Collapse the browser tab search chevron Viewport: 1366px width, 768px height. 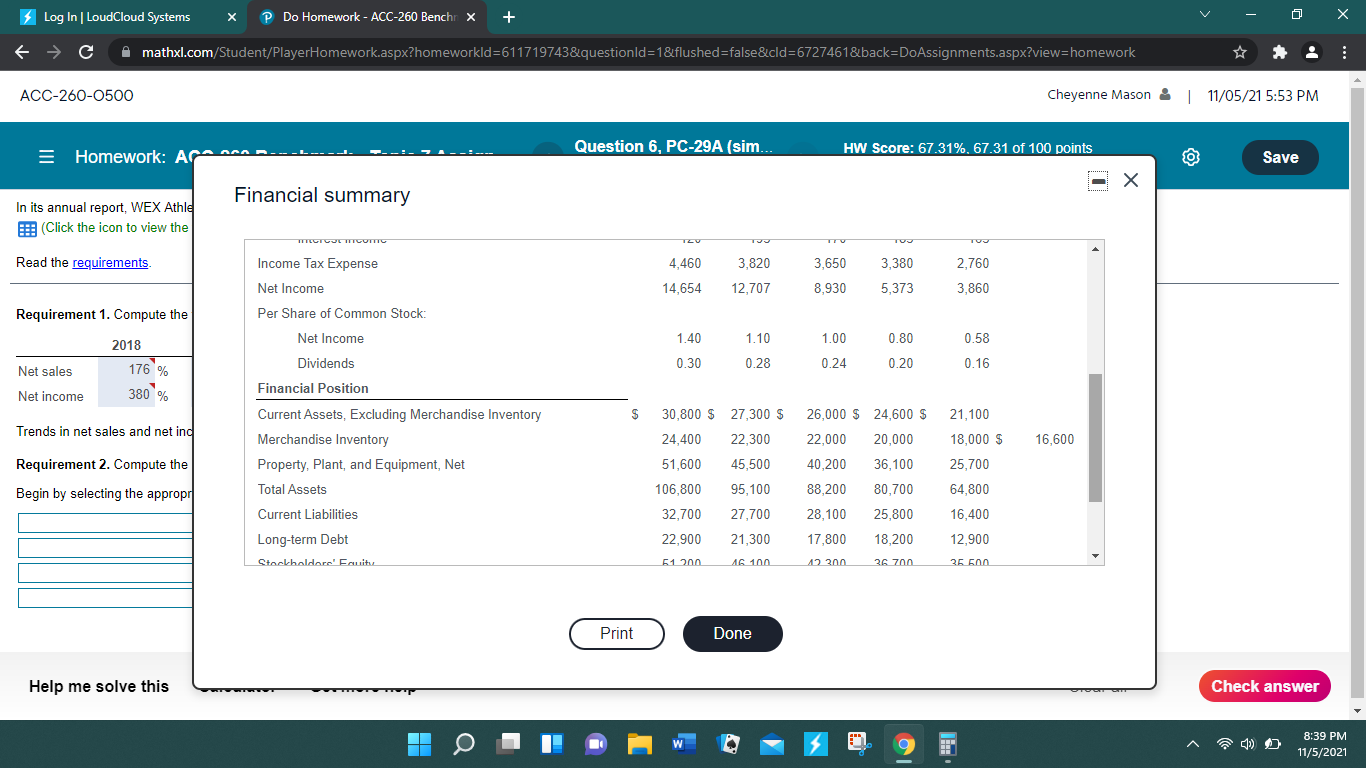pos(1205,14)
